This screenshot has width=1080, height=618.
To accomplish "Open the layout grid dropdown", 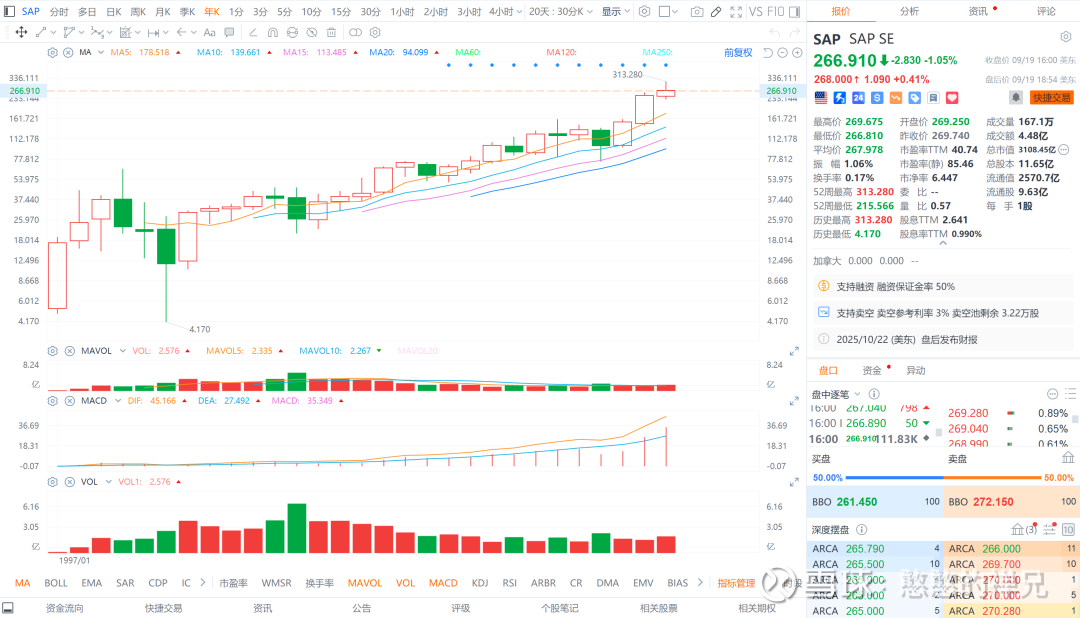I will 668,12.
